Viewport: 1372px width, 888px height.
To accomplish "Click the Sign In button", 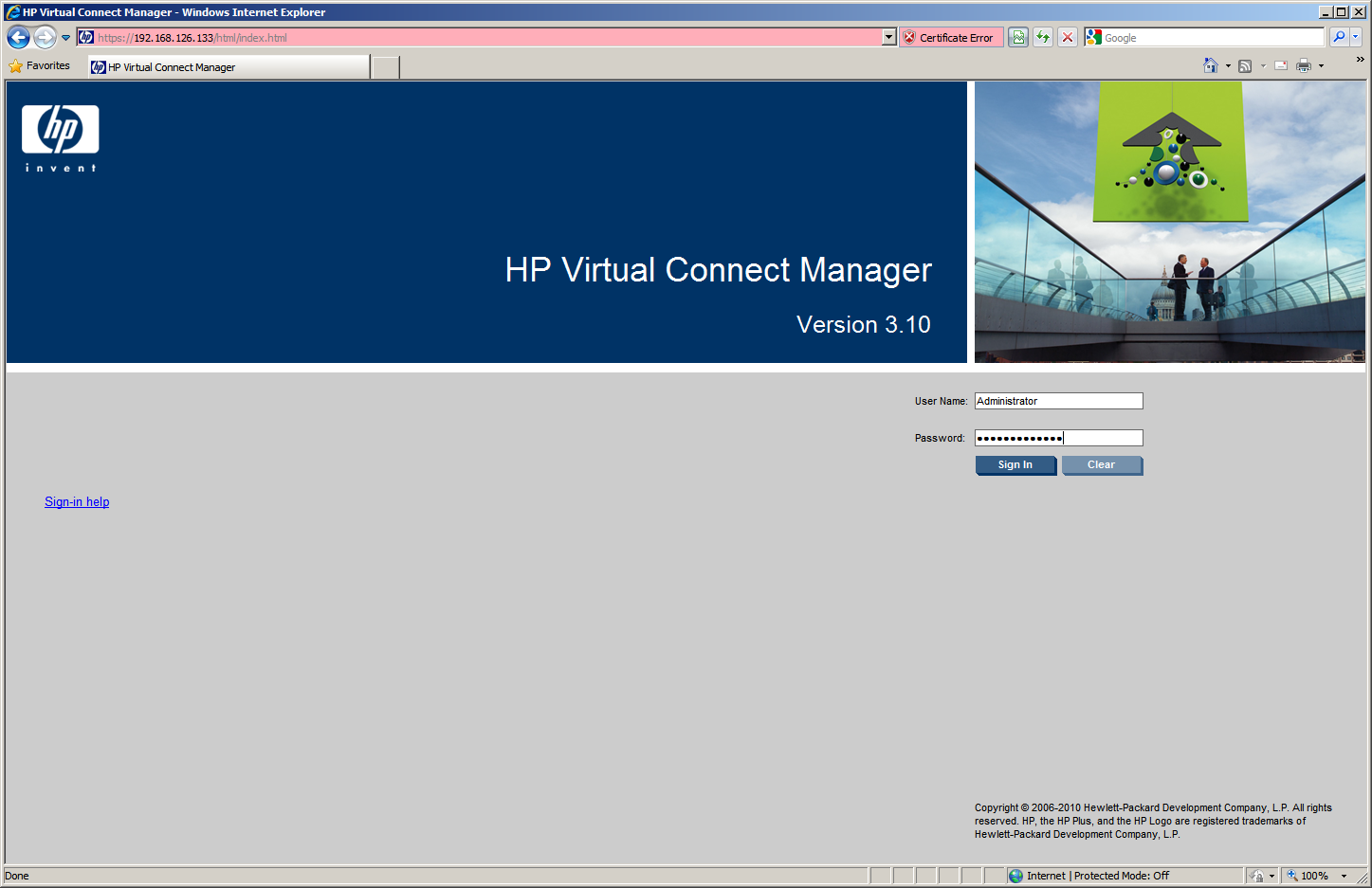I will click(1015, 464).
